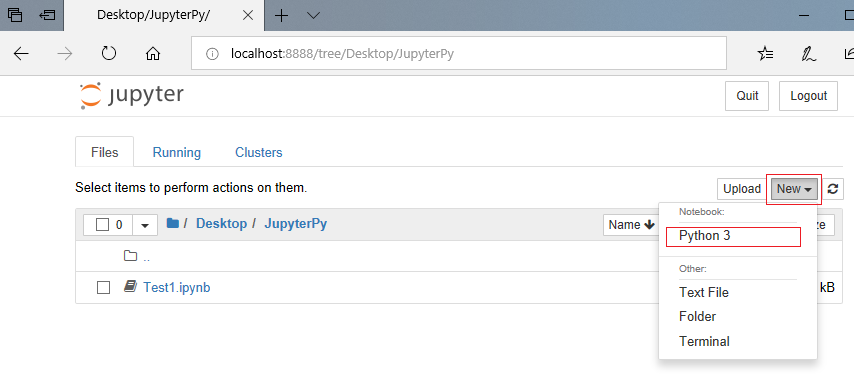Image resolution: width=854 pixels, height=374 pixels.
Task: Open the New dropdown button
Action: (x=794, y=189)
